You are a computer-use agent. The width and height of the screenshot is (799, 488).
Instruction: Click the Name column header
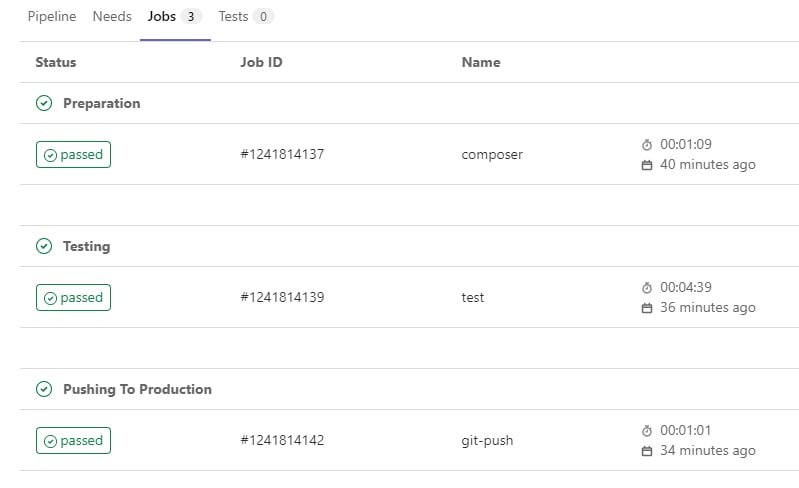coord(481,62)
